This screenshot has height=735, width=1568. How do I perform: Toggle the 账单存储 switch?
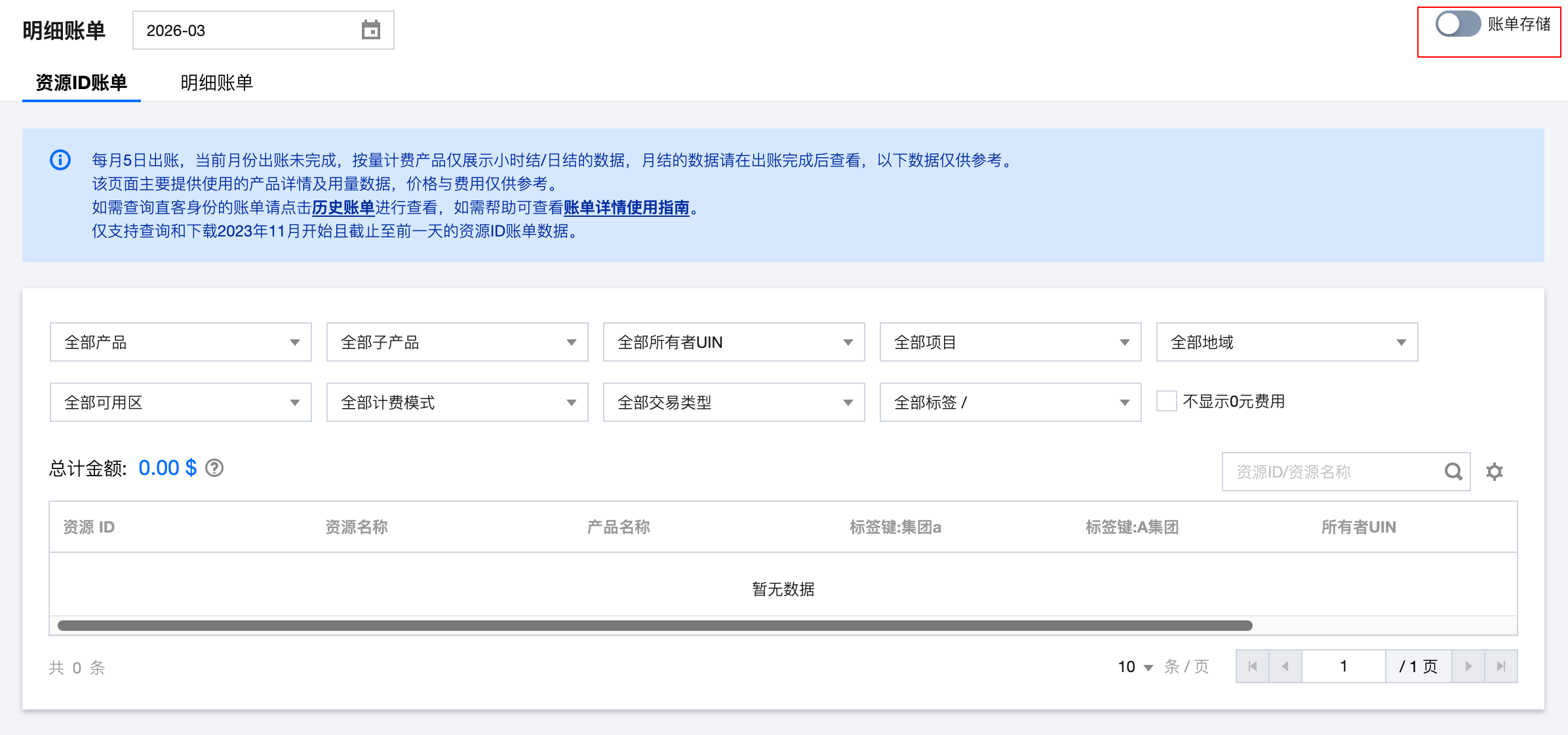point(1457,24)
